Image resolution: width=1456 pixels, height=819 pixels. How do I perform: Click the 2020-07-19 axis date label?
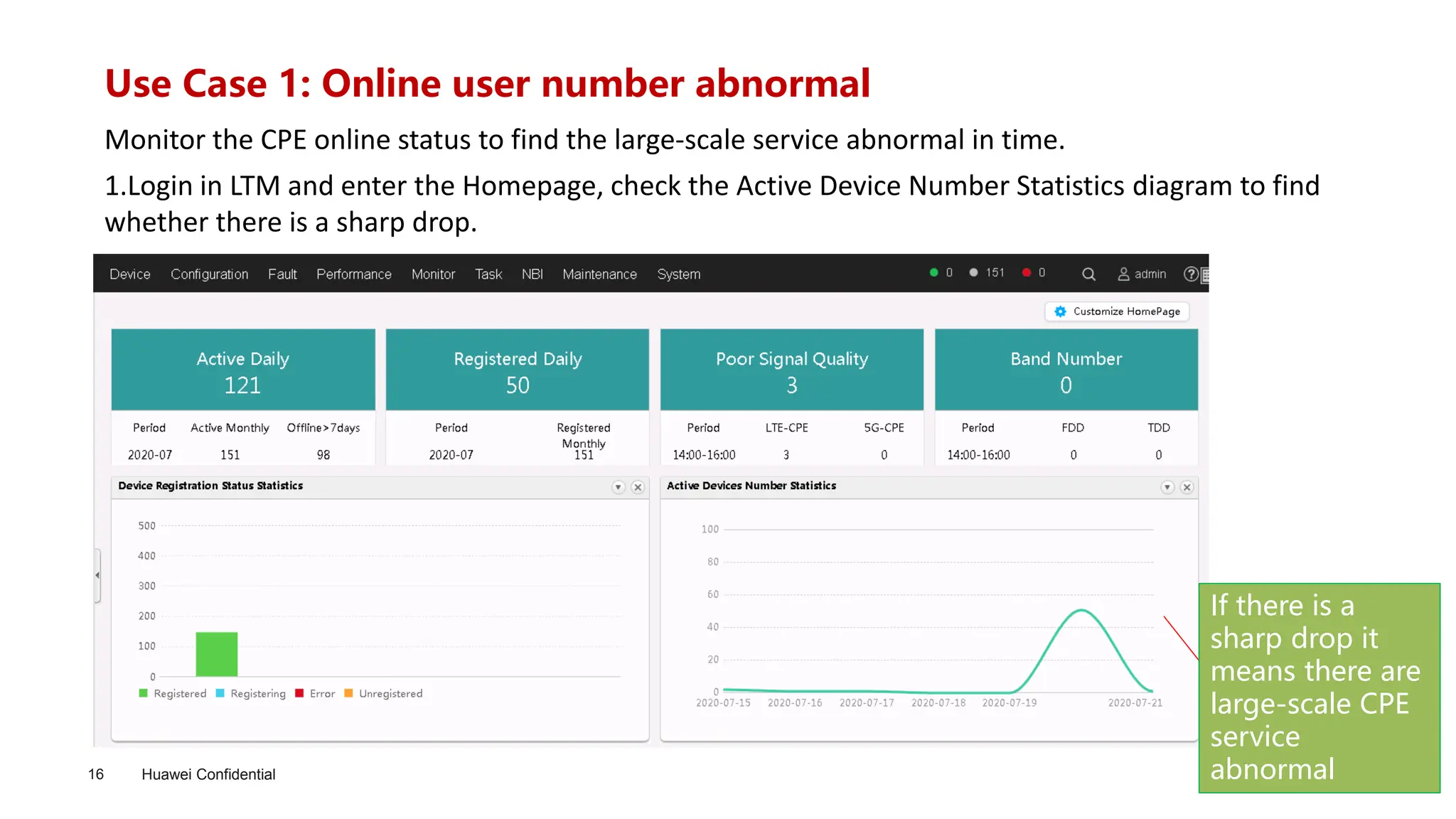[x=1009, y=703]
